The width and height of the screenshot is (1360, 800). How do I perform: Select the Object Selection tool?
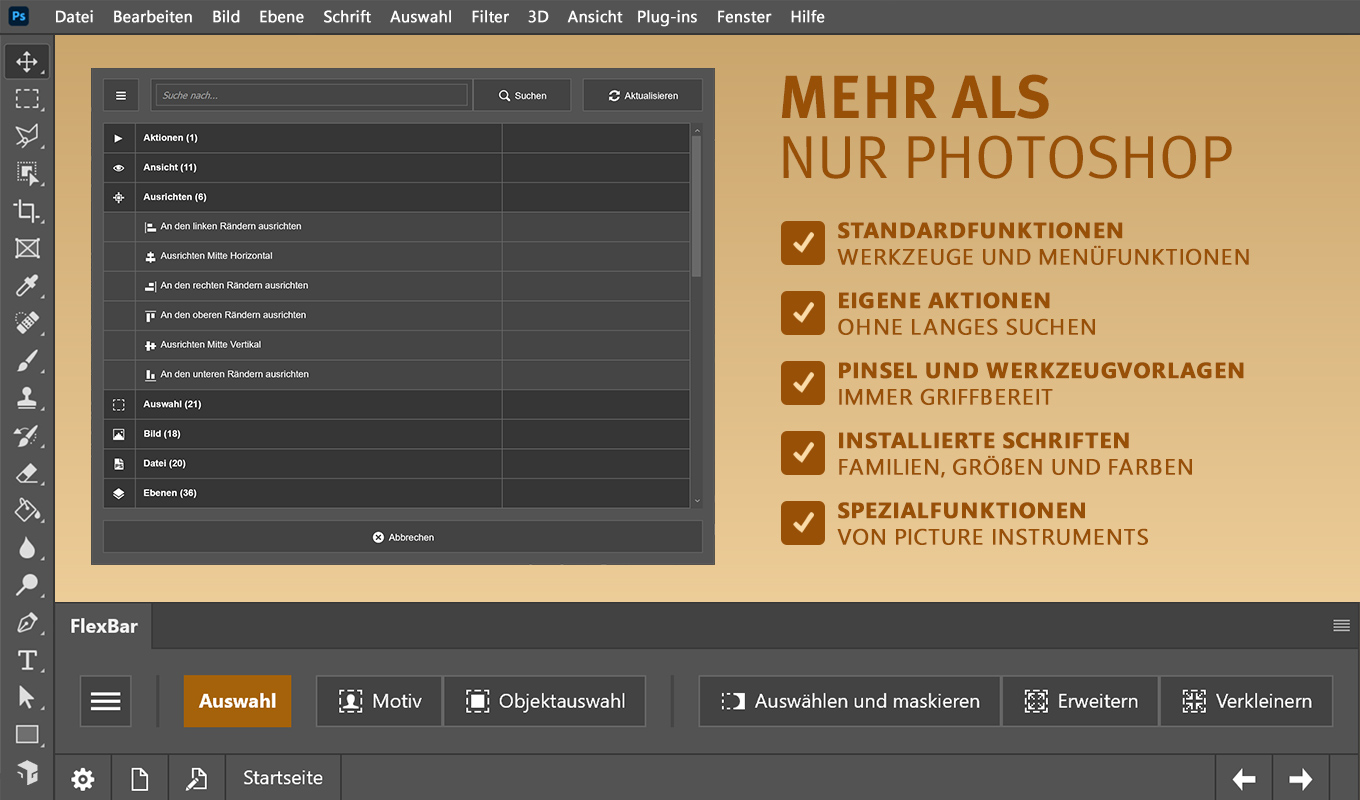click(27, 173)
